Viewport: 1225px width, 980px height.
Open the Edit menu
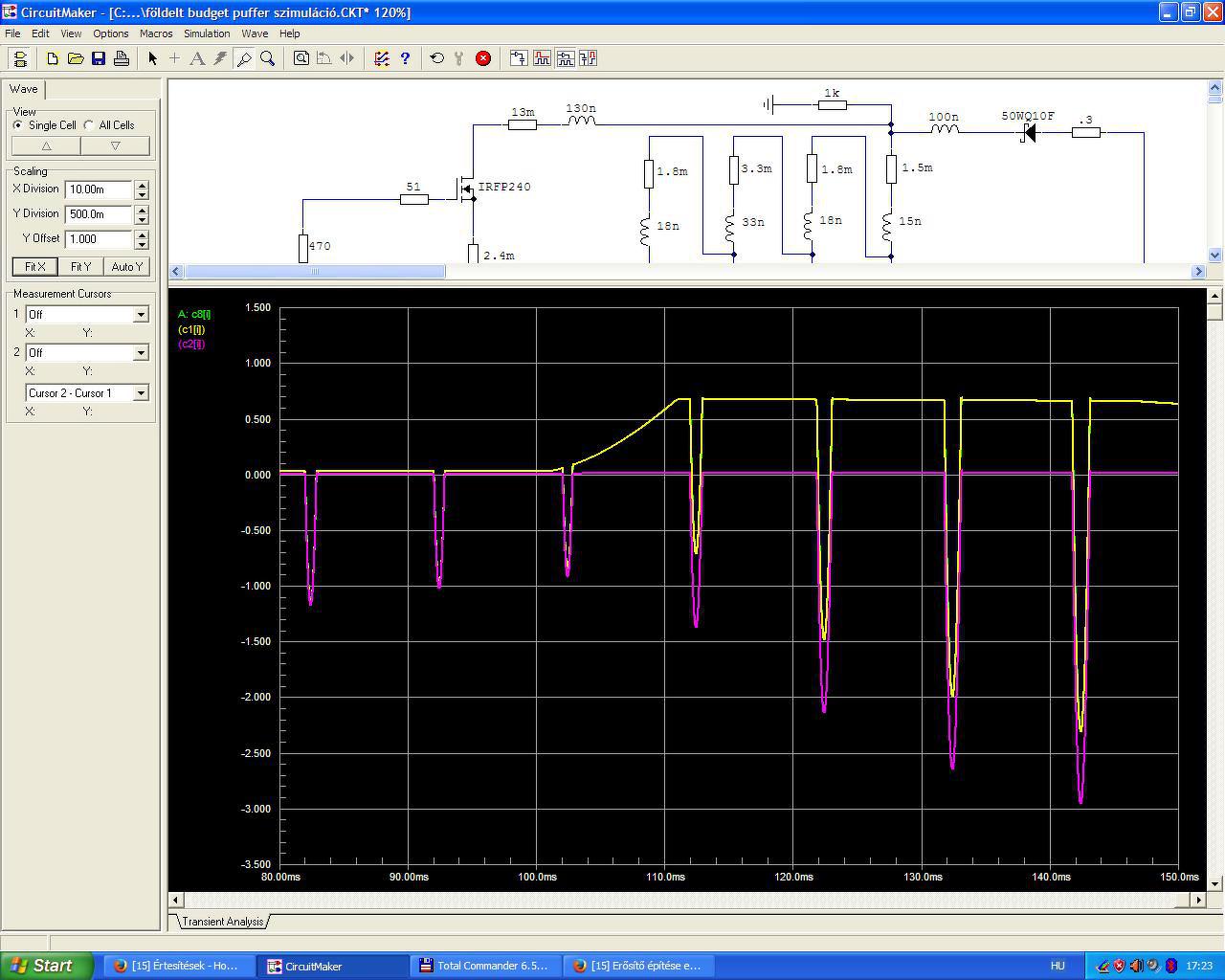click(x=40, y=33)
